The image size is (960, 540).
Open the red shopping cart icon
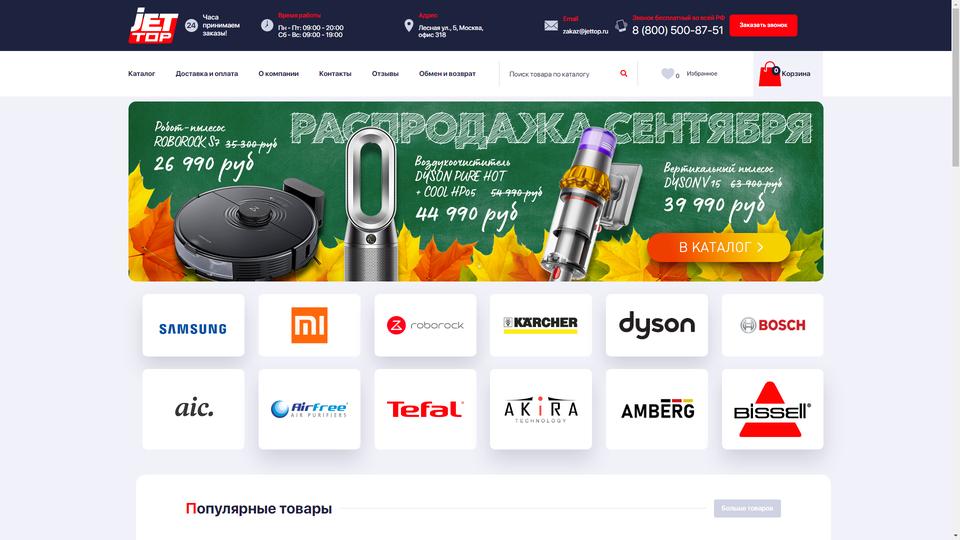[770, 74]
